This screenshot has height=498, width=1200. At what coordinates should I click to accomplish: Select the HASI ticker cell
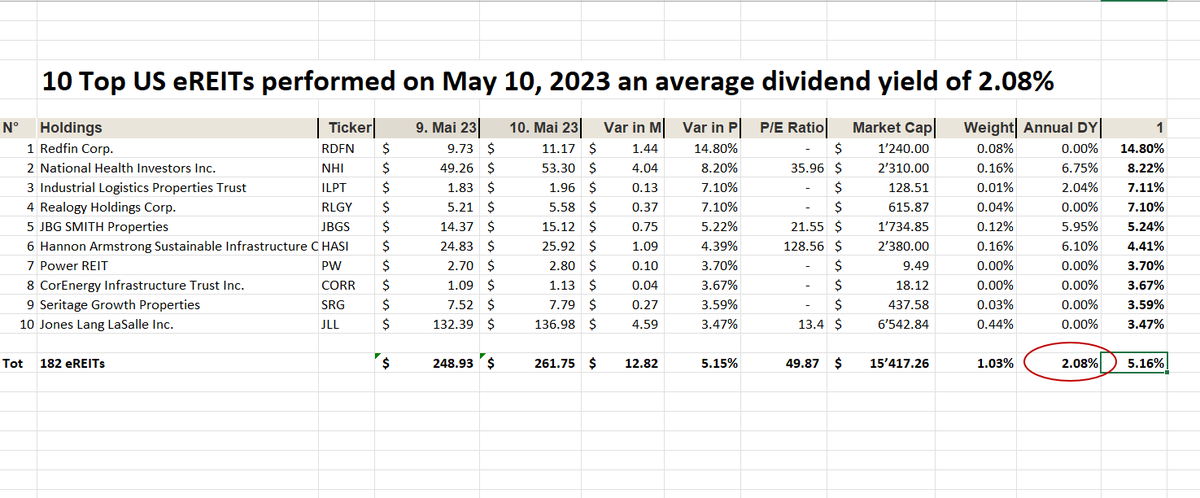click(345, 246)
